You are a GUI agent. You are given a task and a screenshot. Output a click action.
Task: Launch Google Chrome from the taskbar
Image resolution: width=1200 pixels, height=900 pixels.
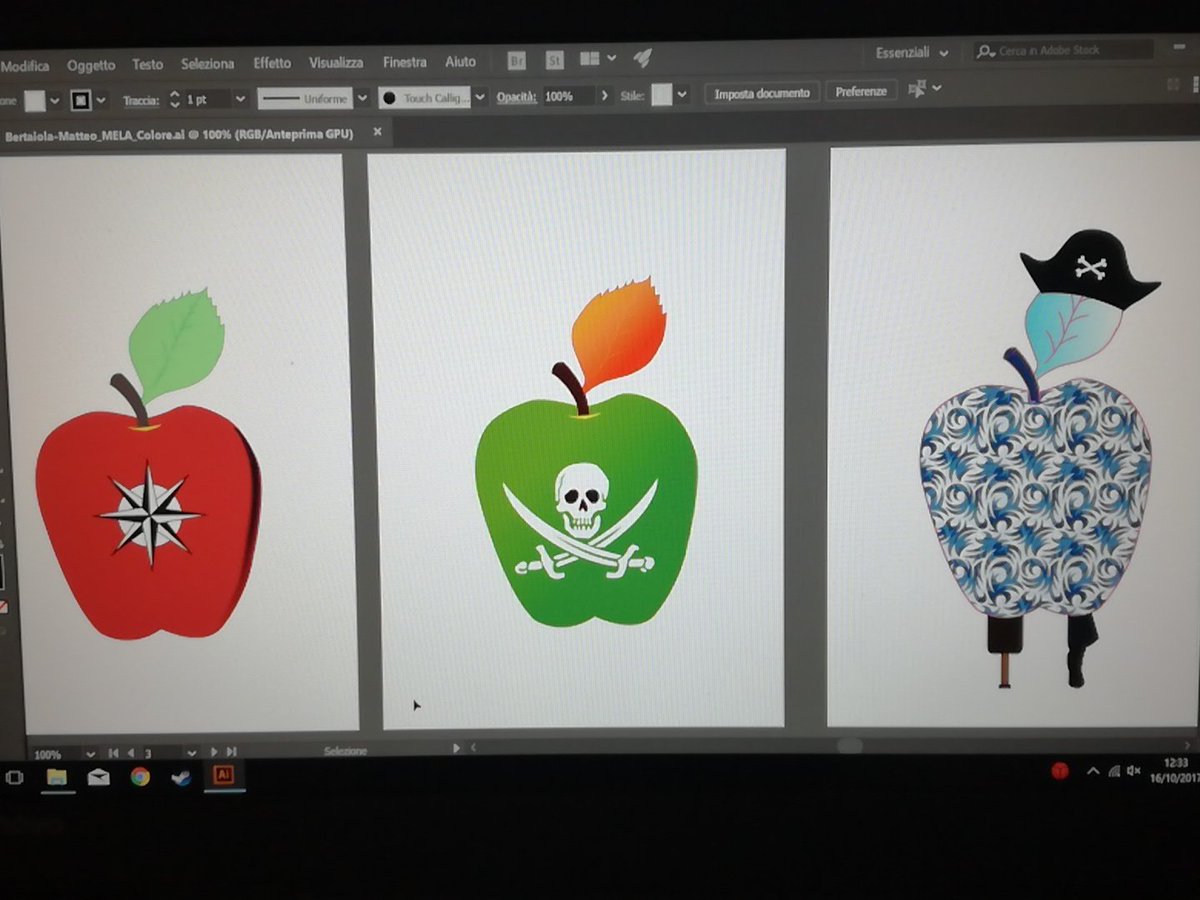click(x=140, y=776)
